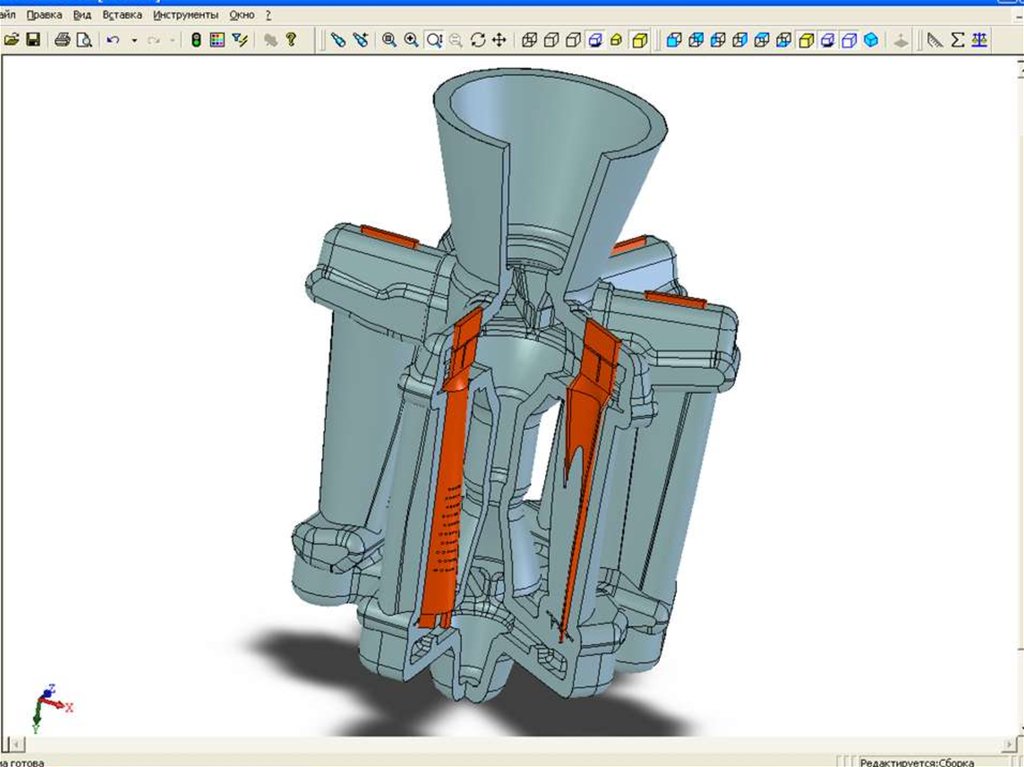
Task: Open Print Preview from the toolbar
Action: [x=84, y=40]
